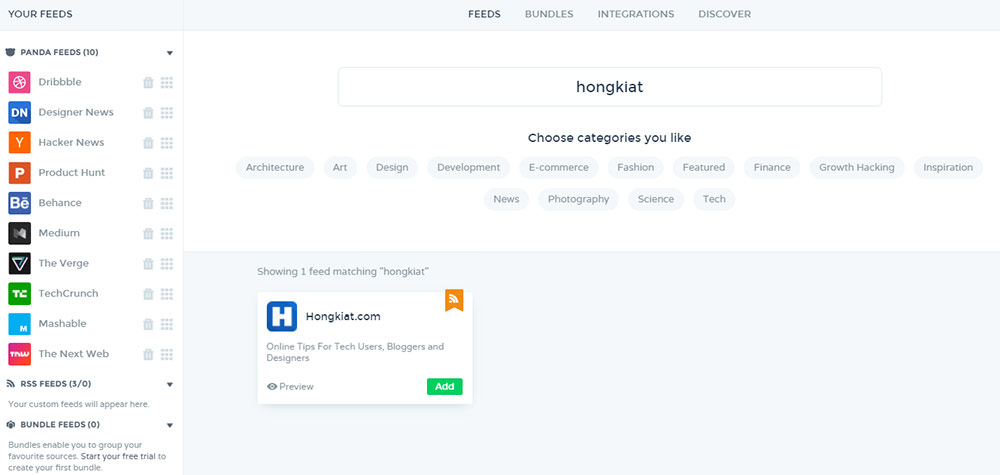Click the orange RSS ribbon on Hongkiat card
The image size is (1000, 475).
pos(454,300)
